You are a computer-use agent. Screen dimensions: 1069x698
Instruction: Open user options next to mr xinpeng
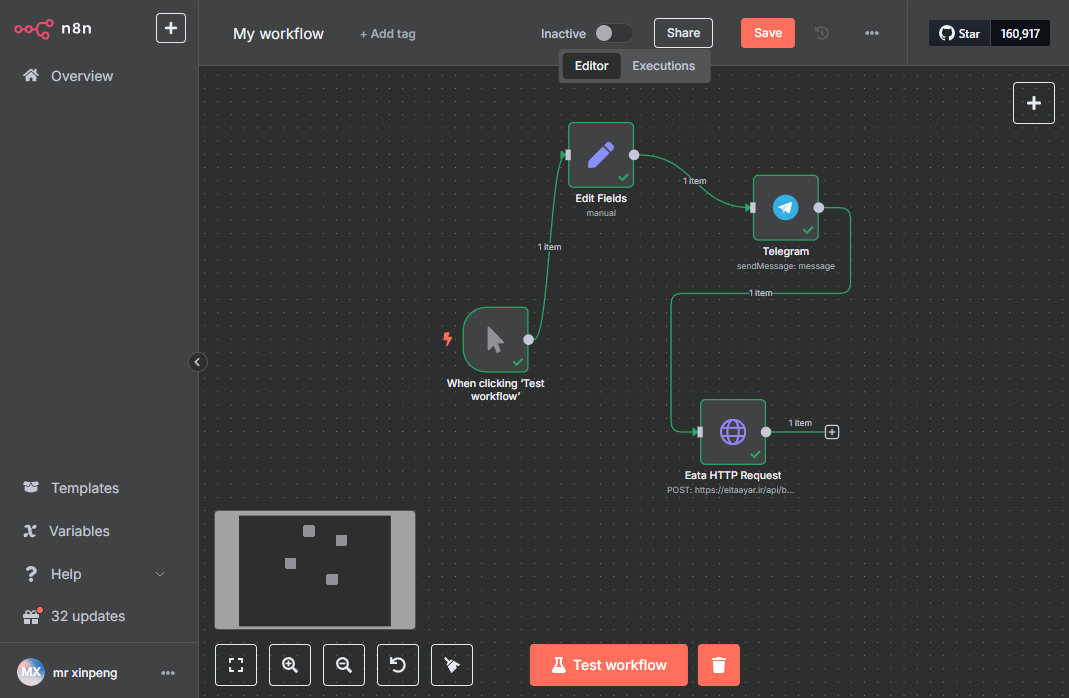[168, 673]
